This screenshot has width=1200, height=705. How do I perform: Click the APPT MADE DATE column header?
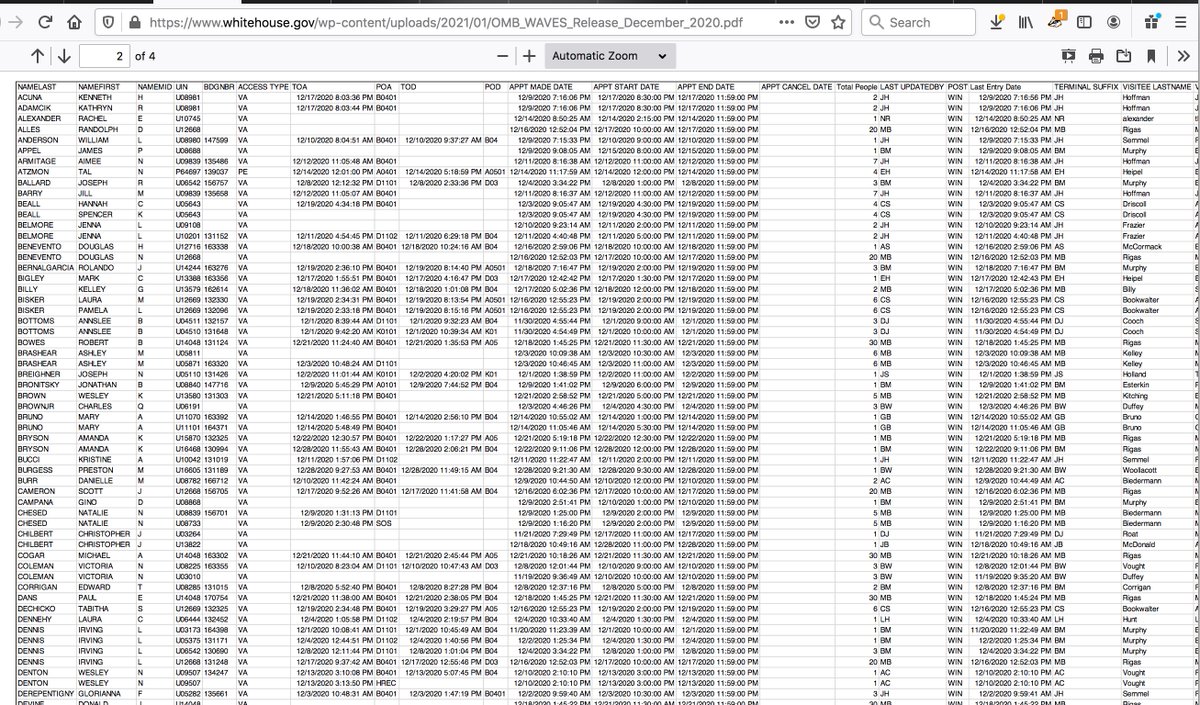click(541, 87)
